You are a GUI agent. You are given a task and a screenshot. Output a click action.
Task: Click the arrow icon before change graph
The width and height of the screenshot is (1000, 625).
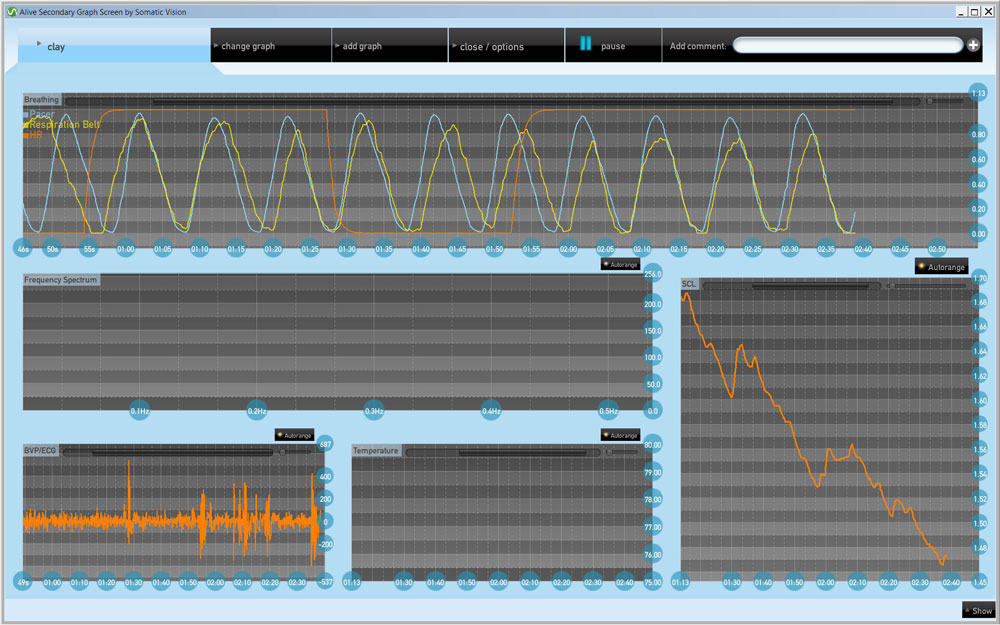point(216,45)
